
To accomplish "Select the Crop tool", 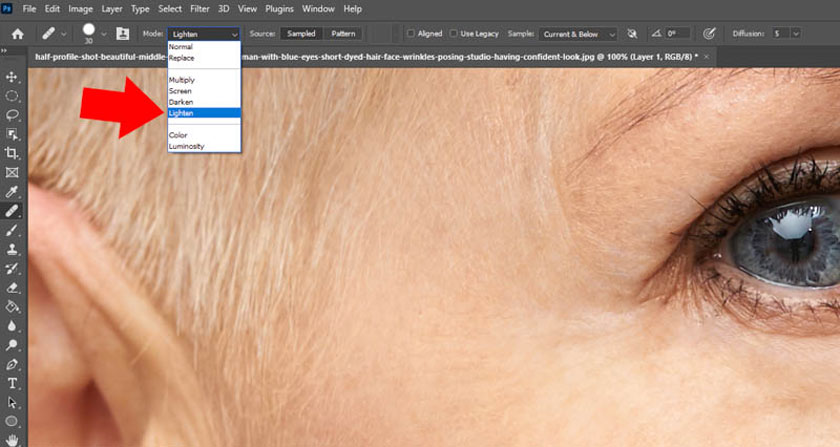I will 12,153.
